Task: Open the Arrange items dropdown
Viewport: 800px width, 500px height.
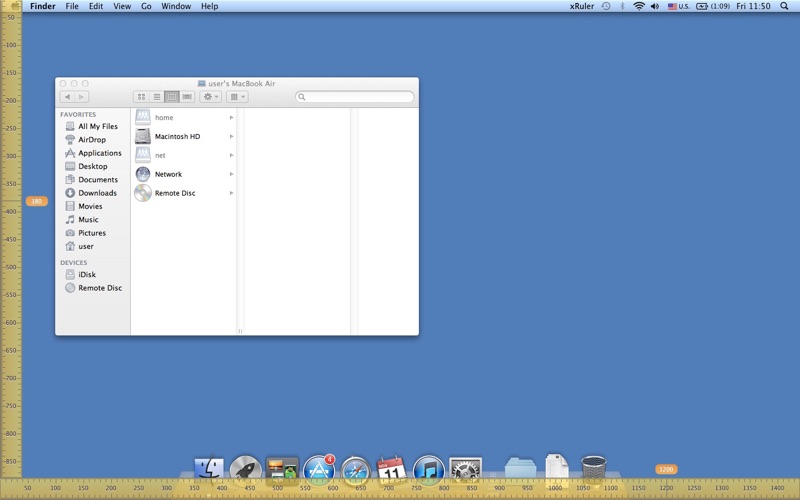Action: point(237,96)
